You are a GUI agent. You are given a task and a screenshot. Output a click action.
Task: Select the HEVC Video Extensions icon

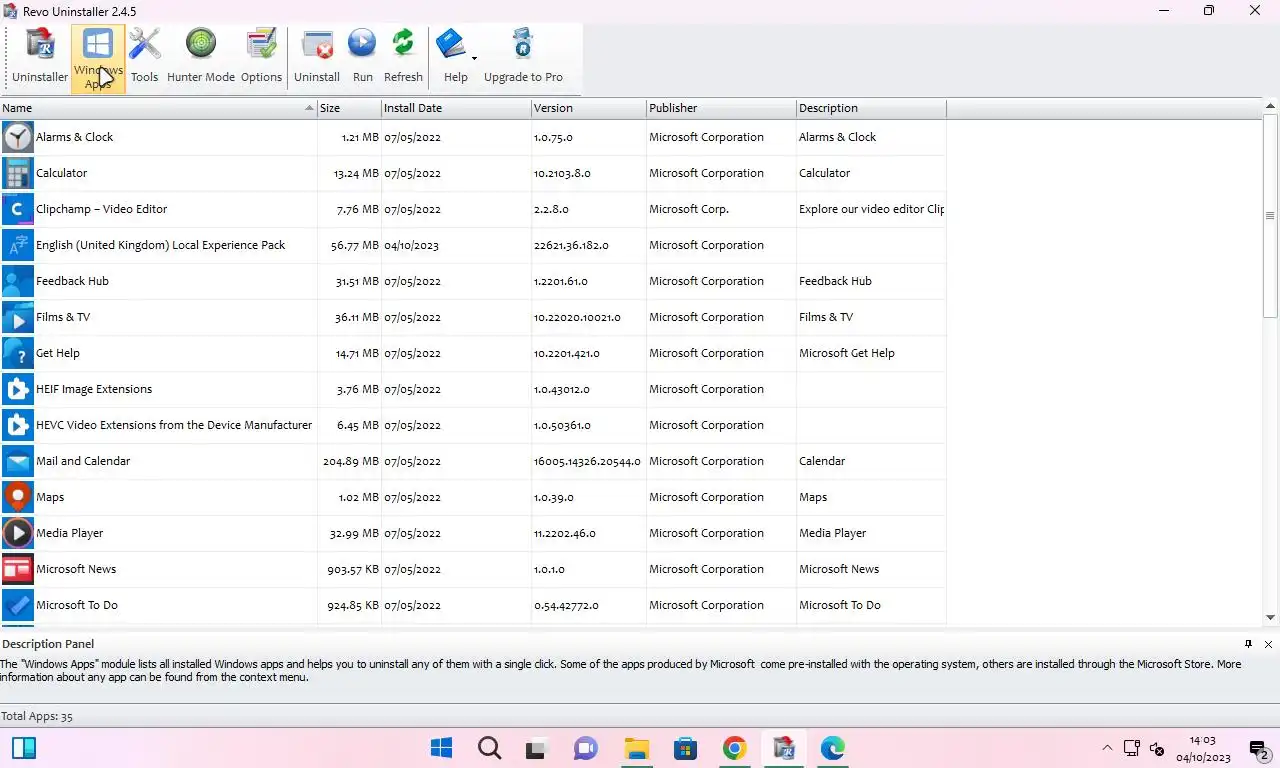coord(17,425)
